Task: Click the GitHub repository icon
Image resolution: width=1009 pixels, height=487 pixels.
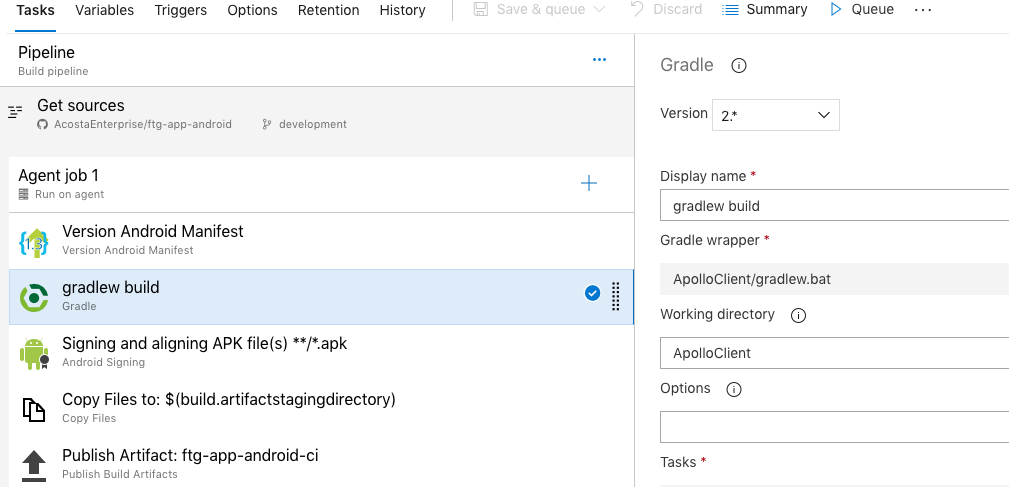Action: 42,124
